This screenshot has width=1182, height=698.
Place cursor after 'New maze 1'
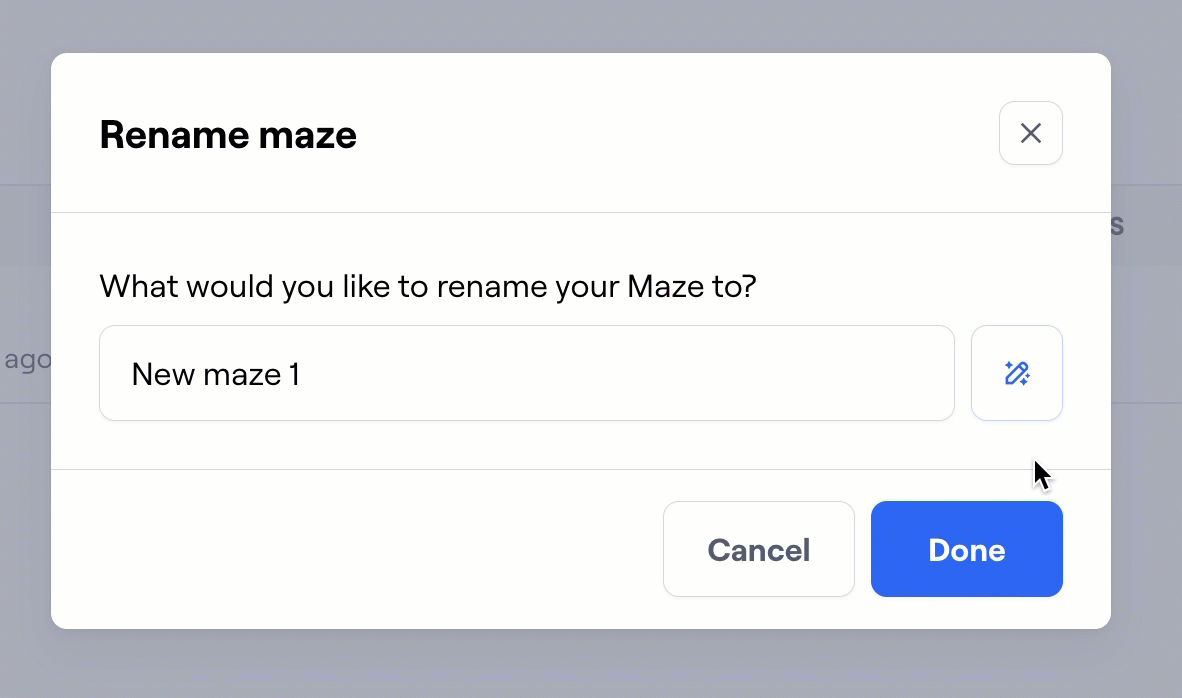(x=303, y=374)
